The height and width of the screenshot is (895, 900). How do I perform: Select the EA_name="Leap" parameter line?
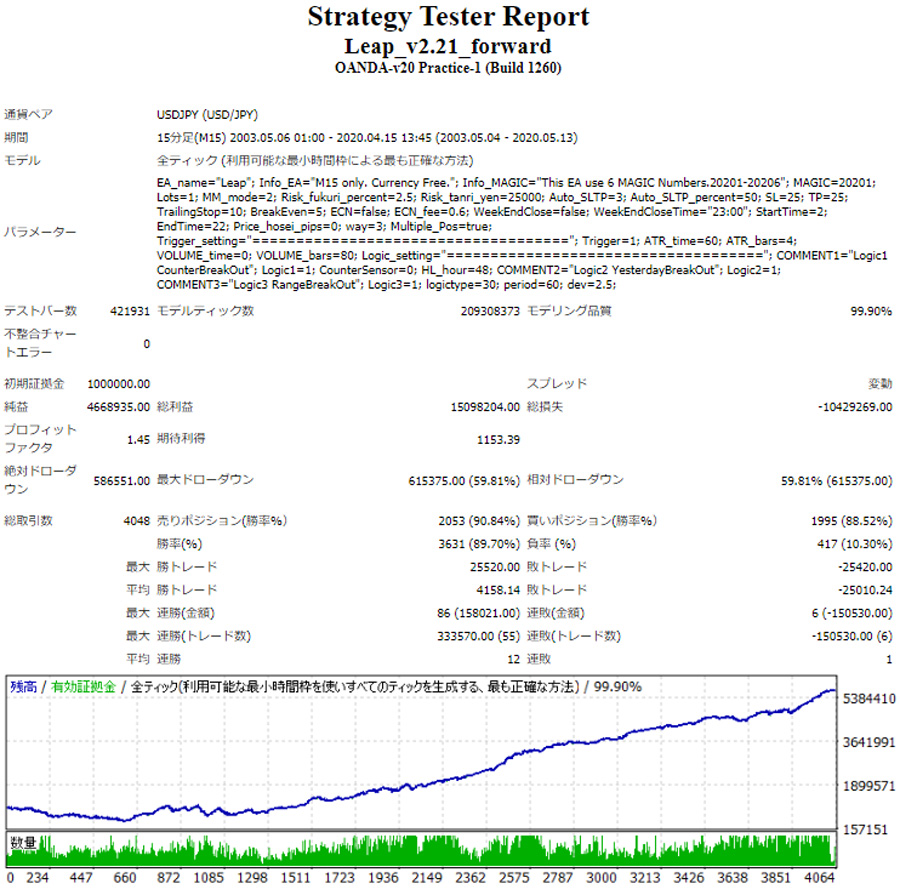516,183
